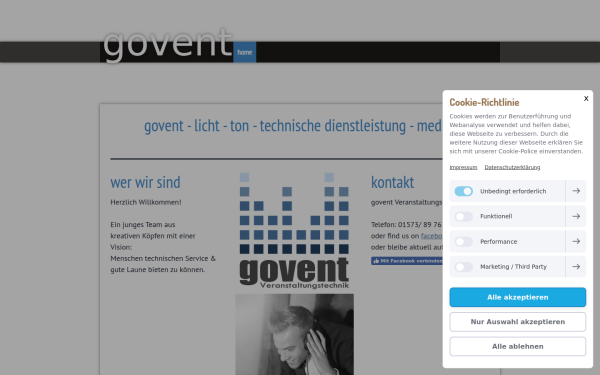Choose Nur Auswahl akzeptieren

click(x=517, y=322)
